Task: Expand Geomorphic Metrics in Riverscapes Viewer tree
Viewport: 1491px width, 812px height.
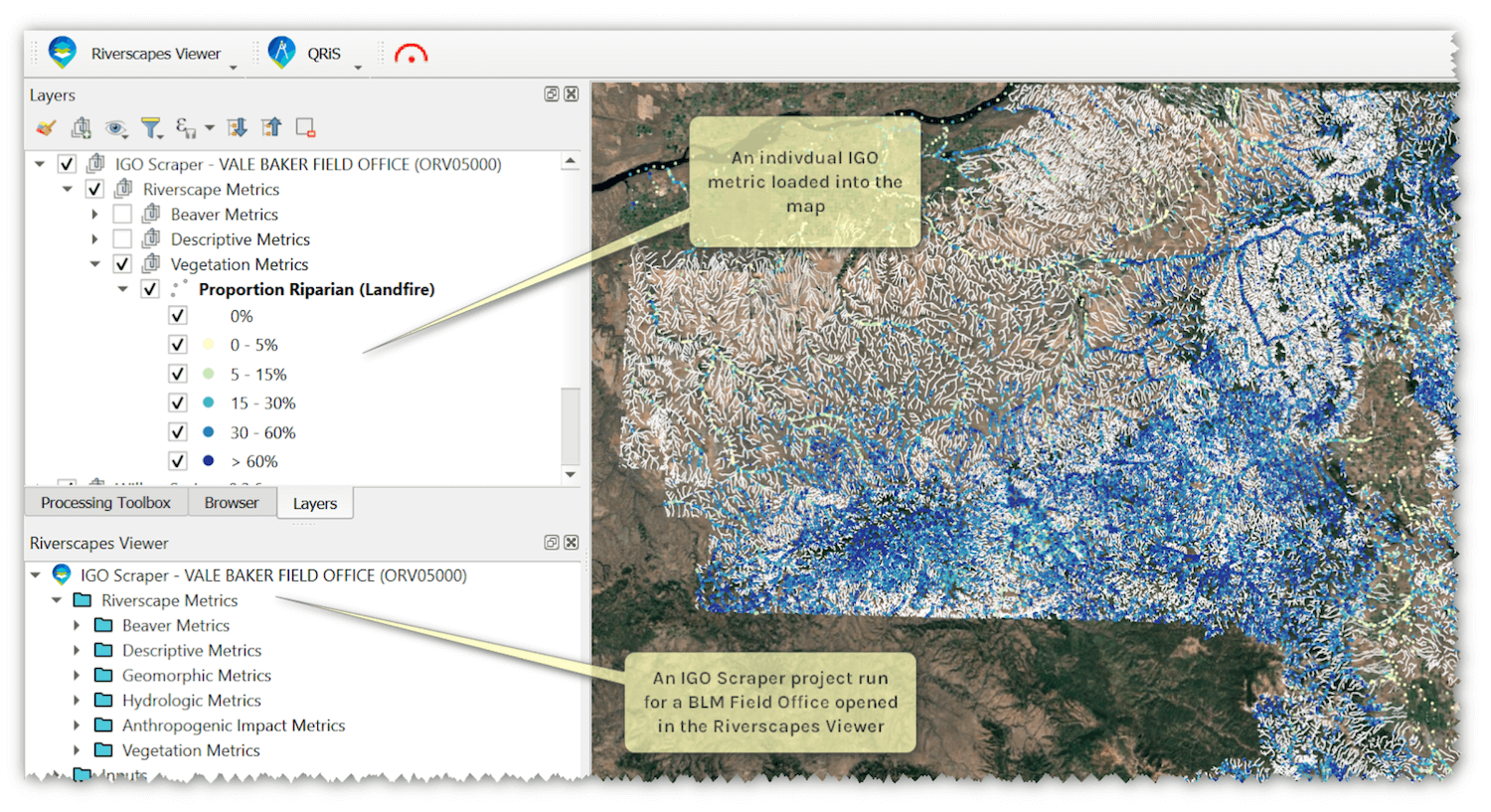Action: click(x=77, y=676)
